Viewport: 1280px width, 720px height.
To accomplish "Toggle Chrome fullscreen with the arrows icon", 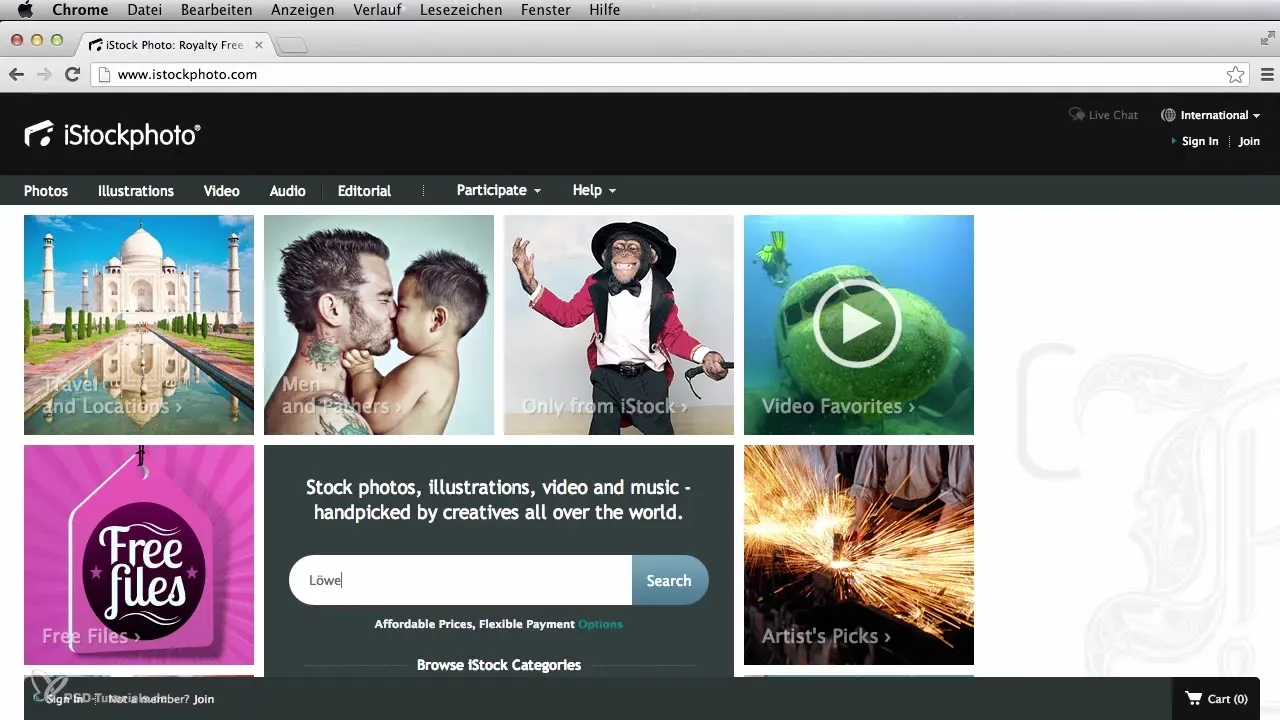I will click(x=1267, y=39).
